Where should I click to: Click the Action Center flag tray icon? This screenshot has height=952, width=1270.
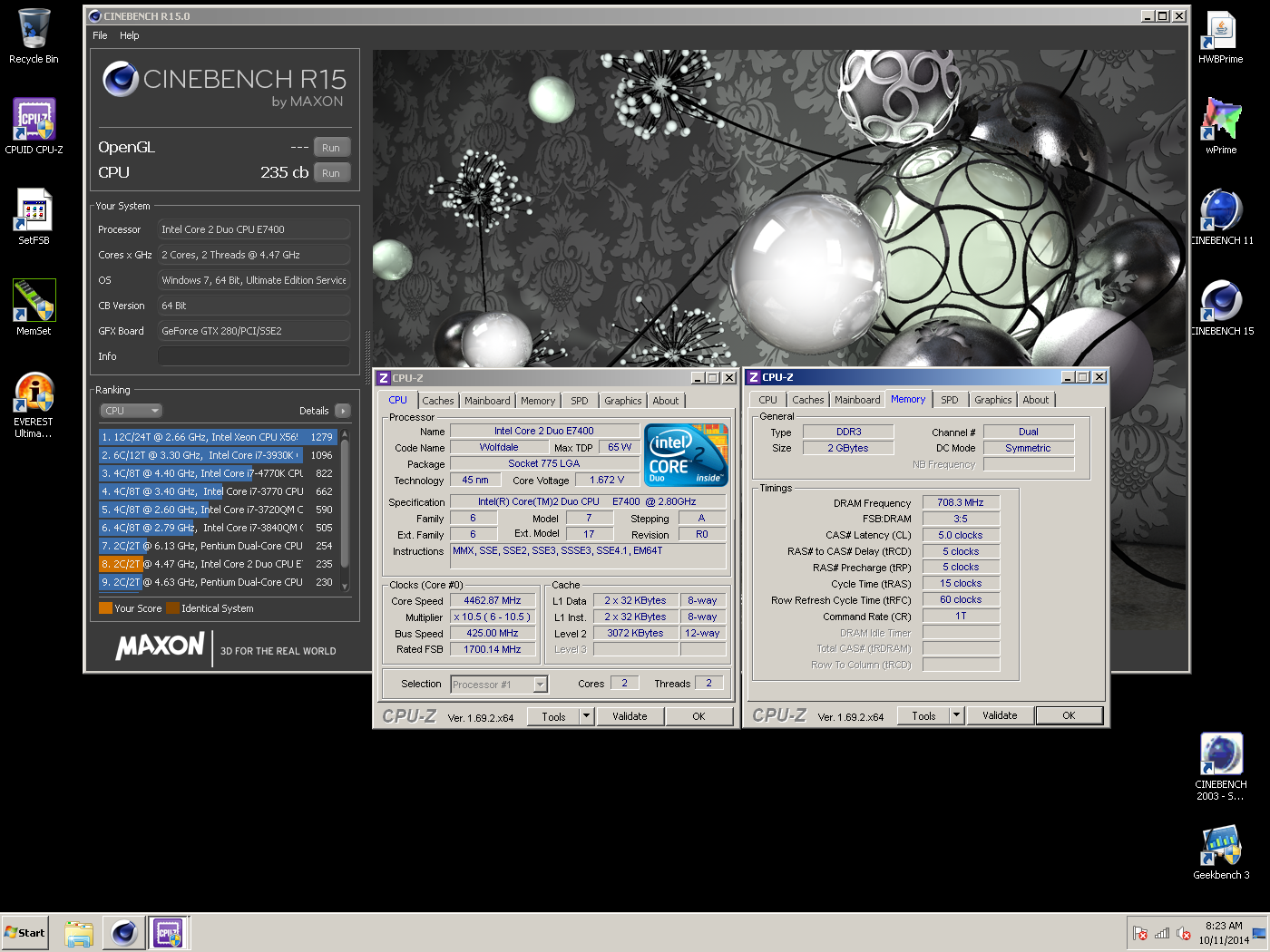tap(1140, 933)
